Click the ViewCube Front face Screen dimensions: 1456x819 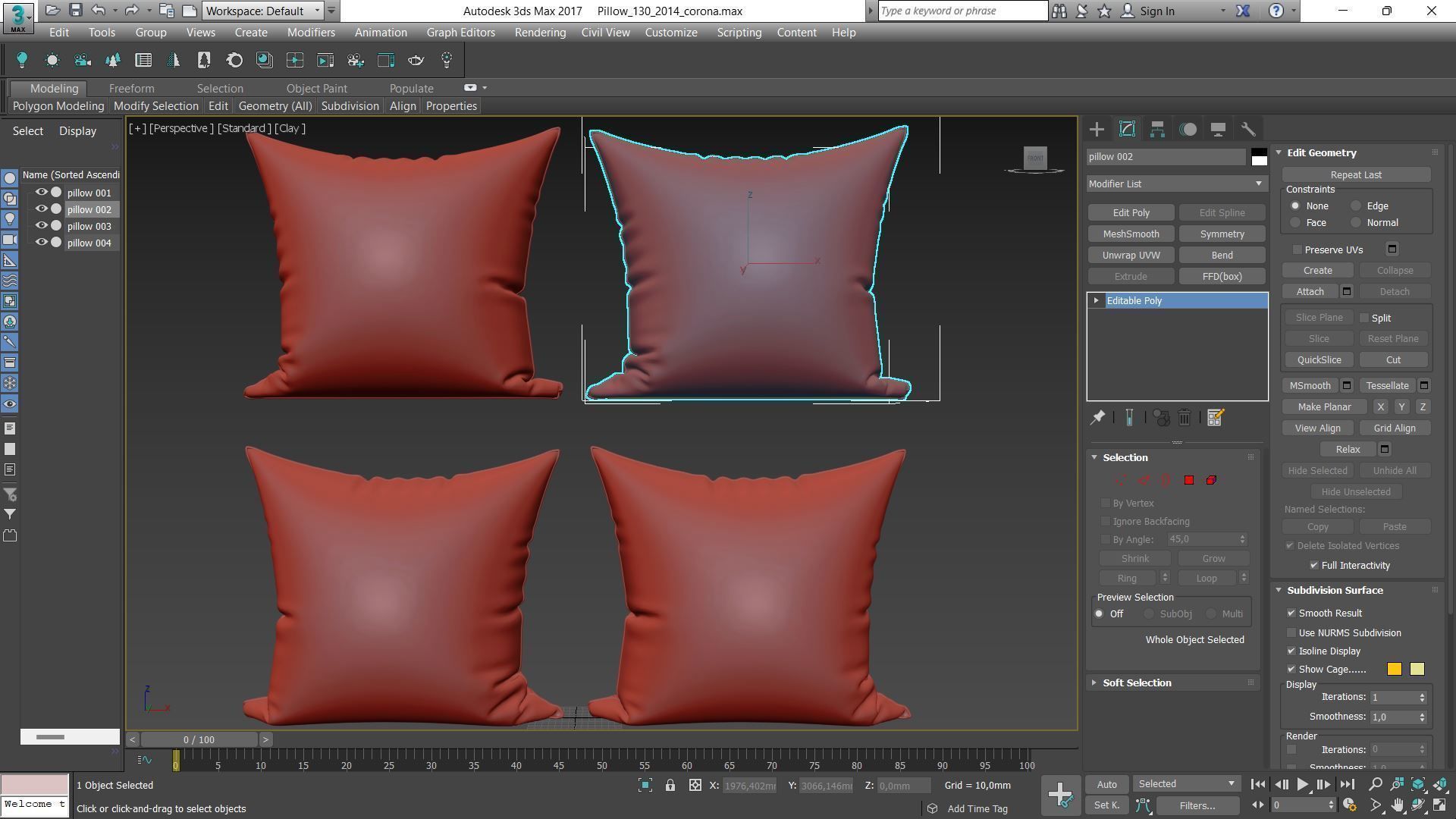(1035, 158)
